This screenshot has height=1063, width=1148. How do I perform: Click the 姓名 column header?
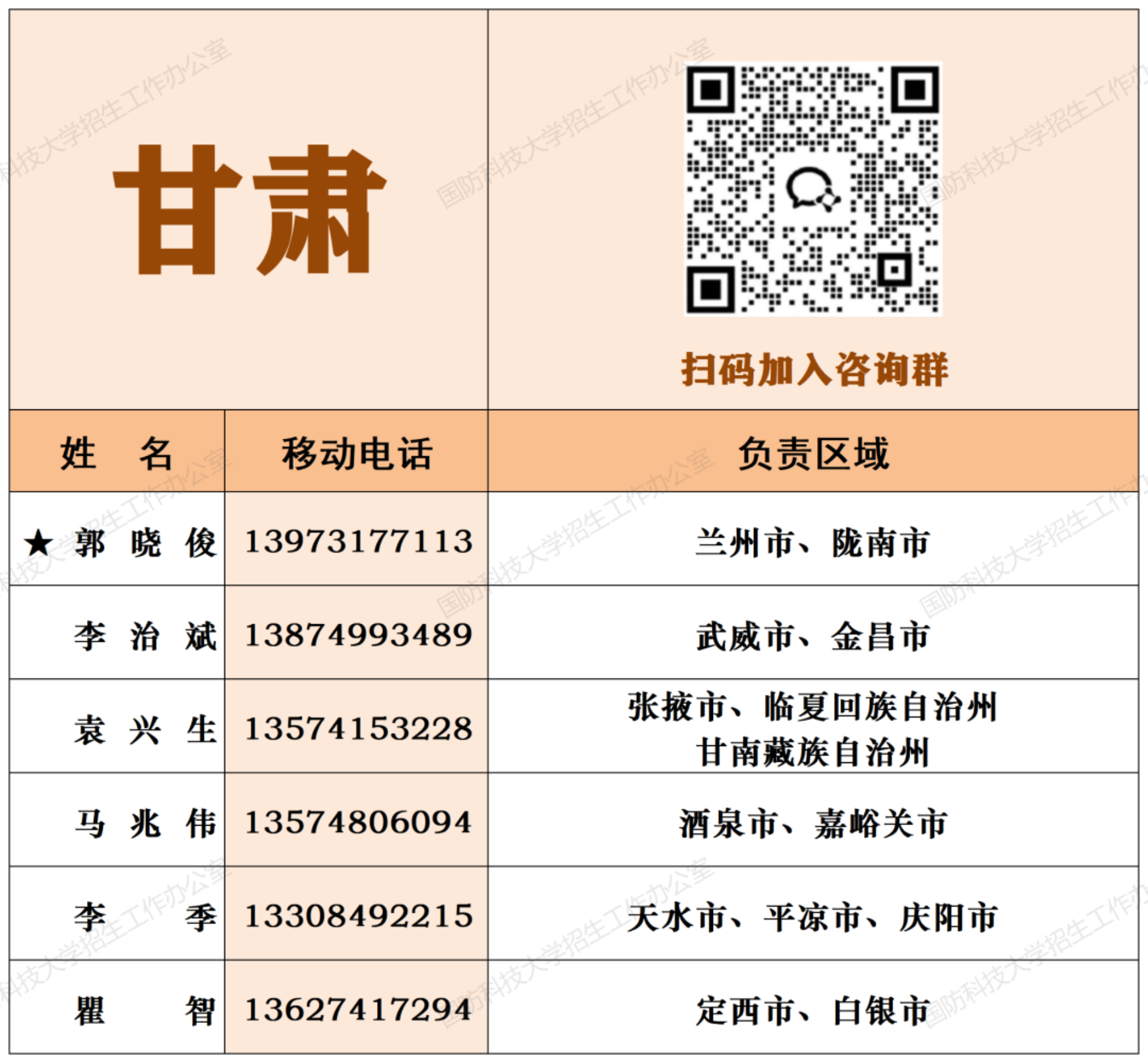point(116,453)
